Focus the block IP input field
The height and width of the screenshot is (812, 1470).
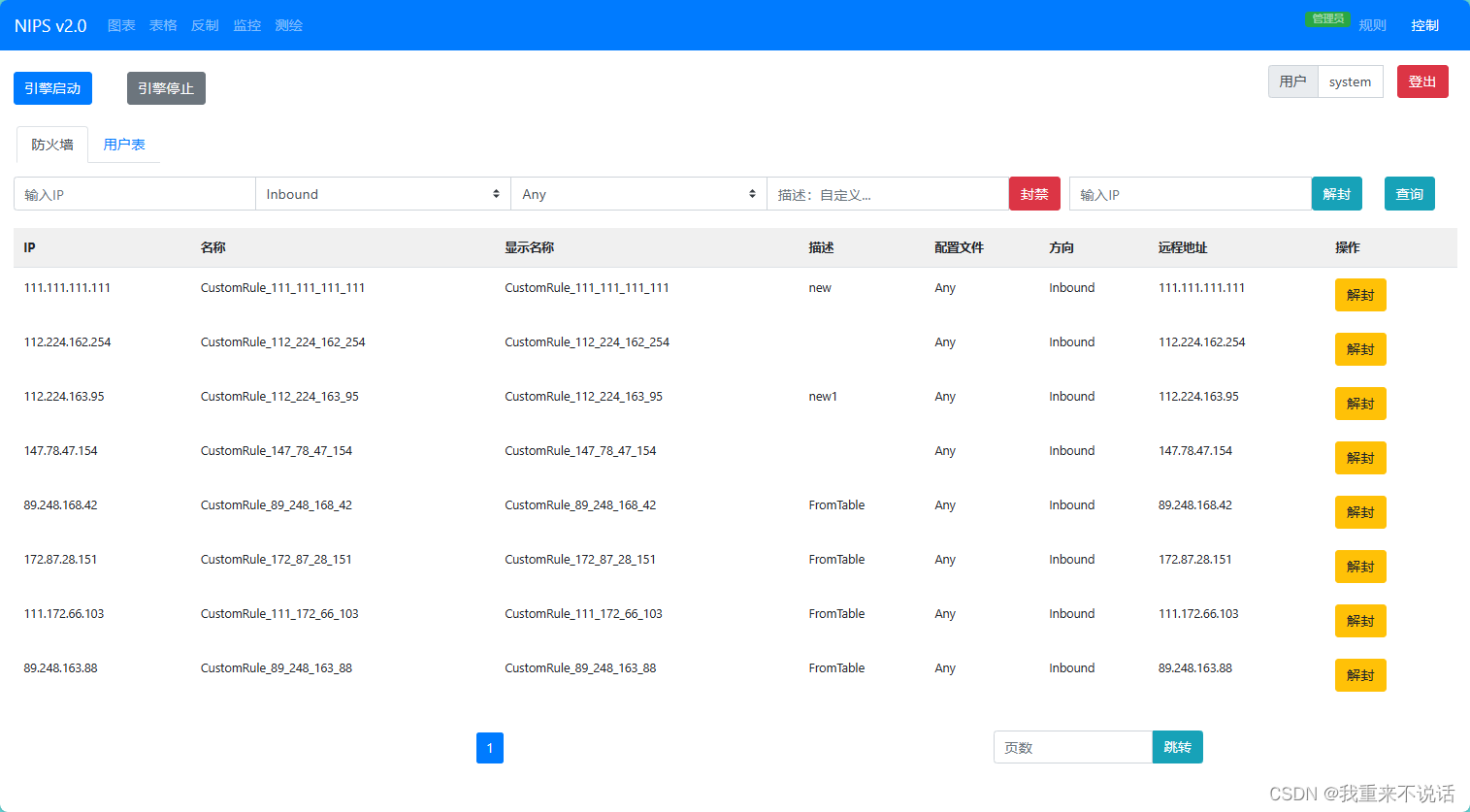tap(135, 194)
